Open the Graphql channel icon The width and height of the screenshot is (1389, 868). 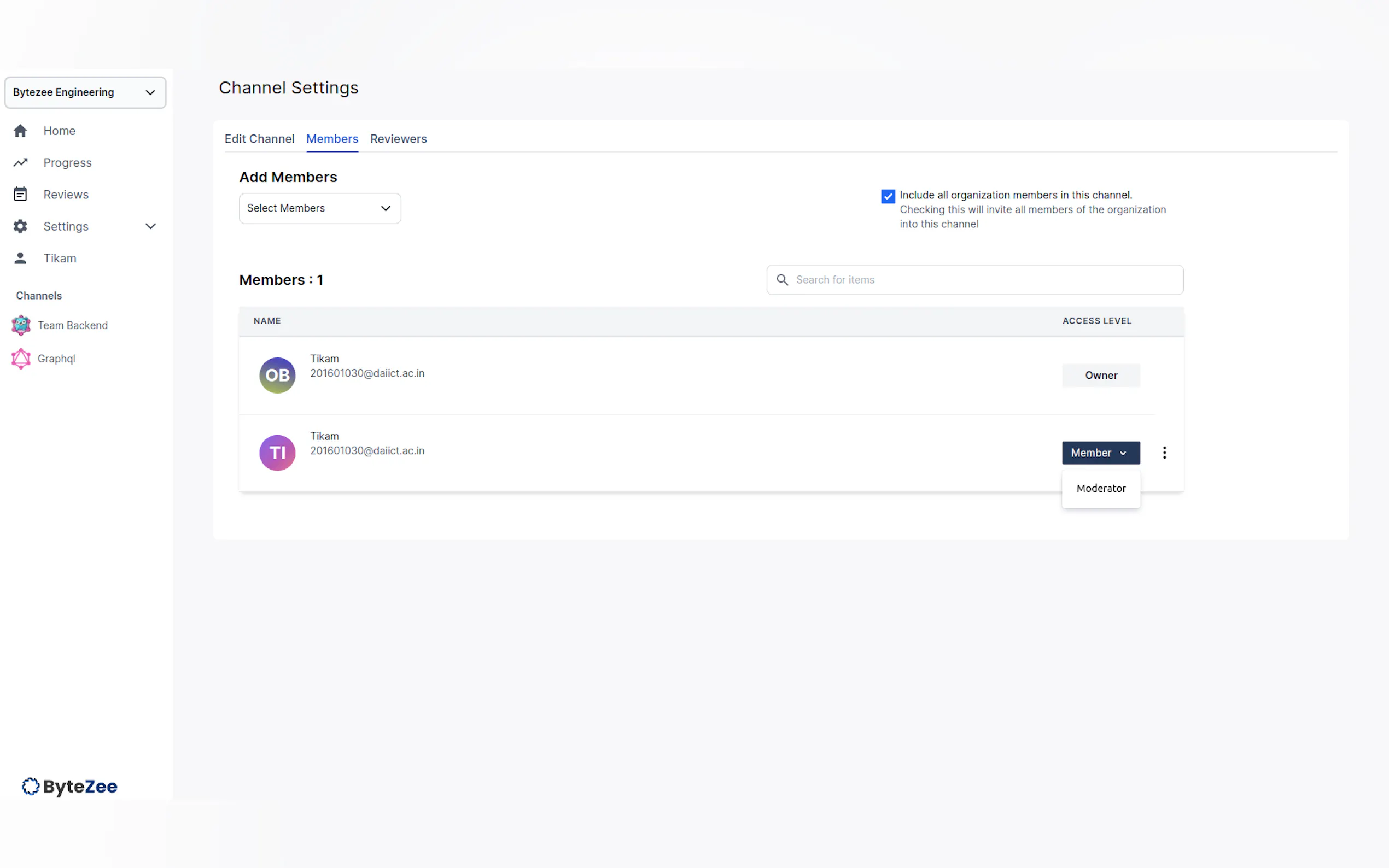21,359
